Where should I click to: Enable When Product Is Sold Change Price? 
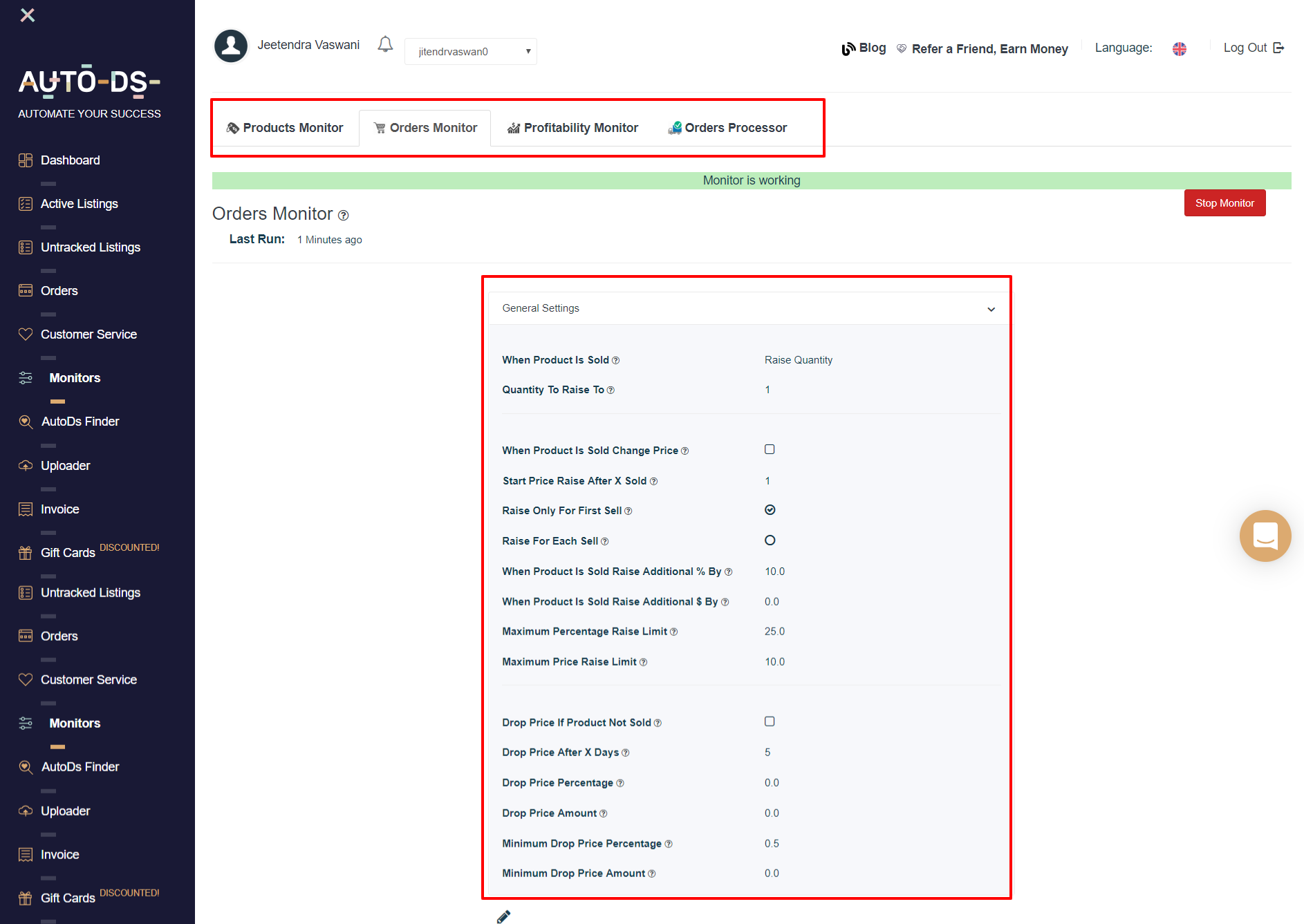[x=770, y=449]
